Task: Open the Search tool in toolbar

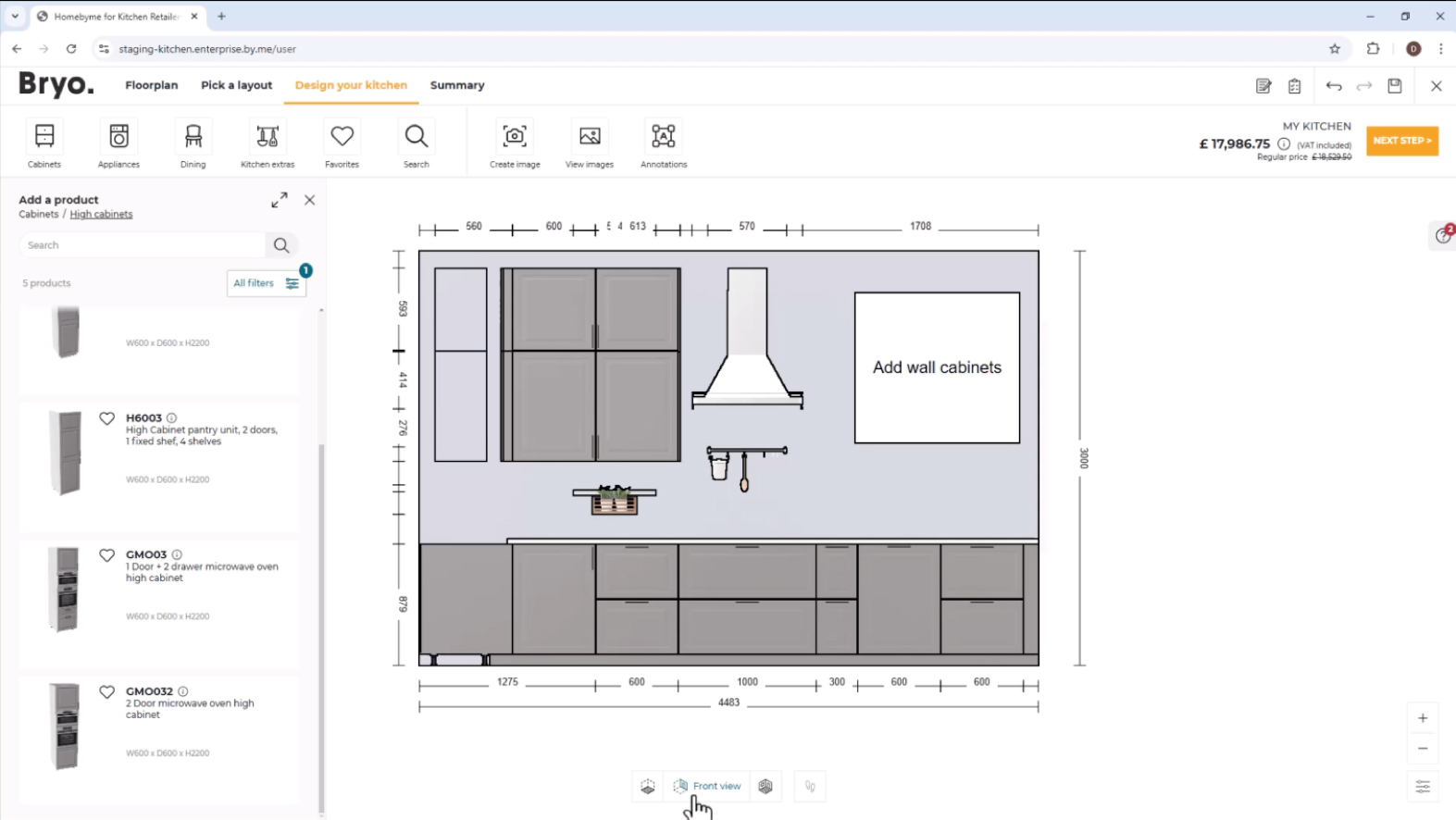Action: pyautogui.click(x=417, y=144)
